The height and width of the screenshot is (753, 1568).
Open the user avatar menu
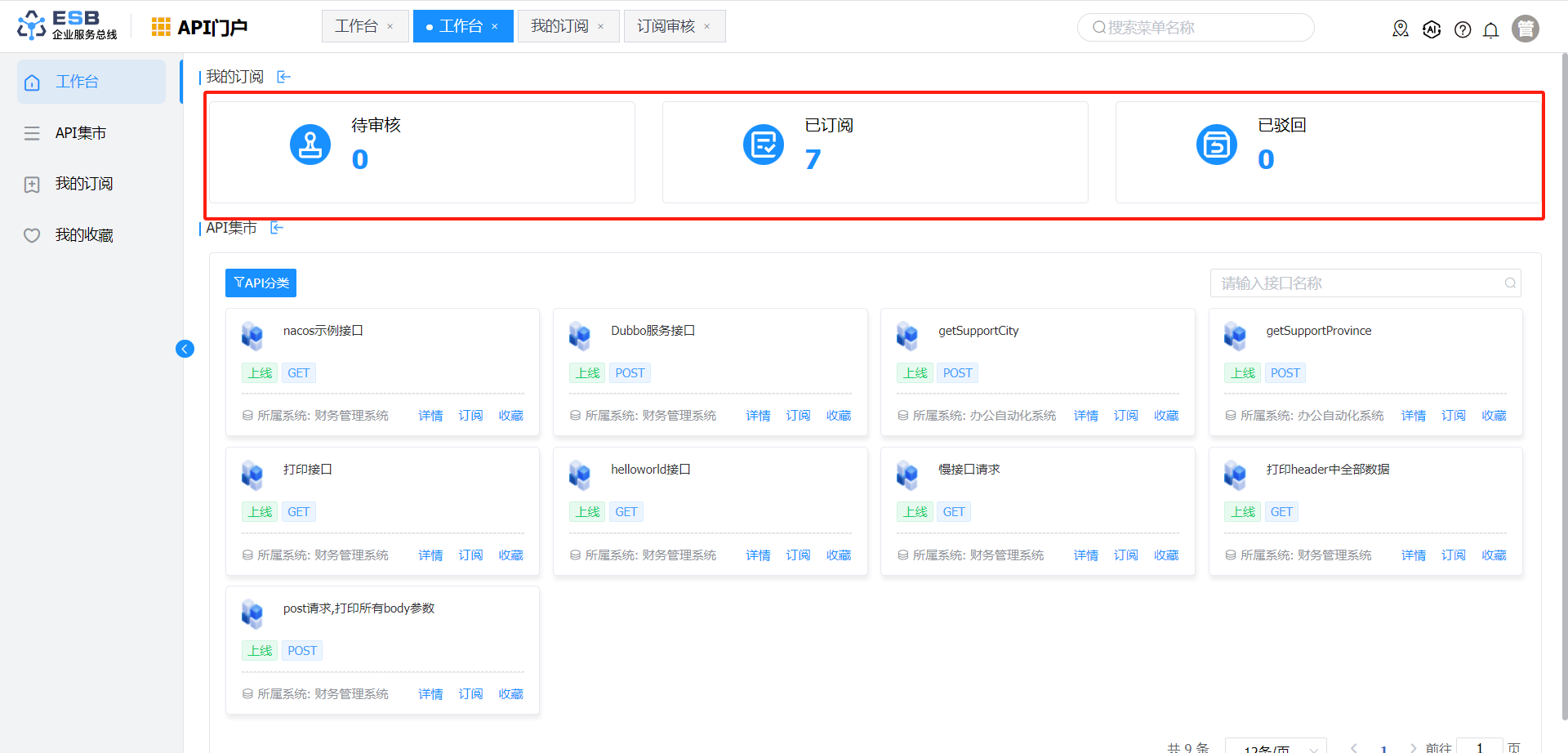pyautogui.click(x=1525, y=29)
